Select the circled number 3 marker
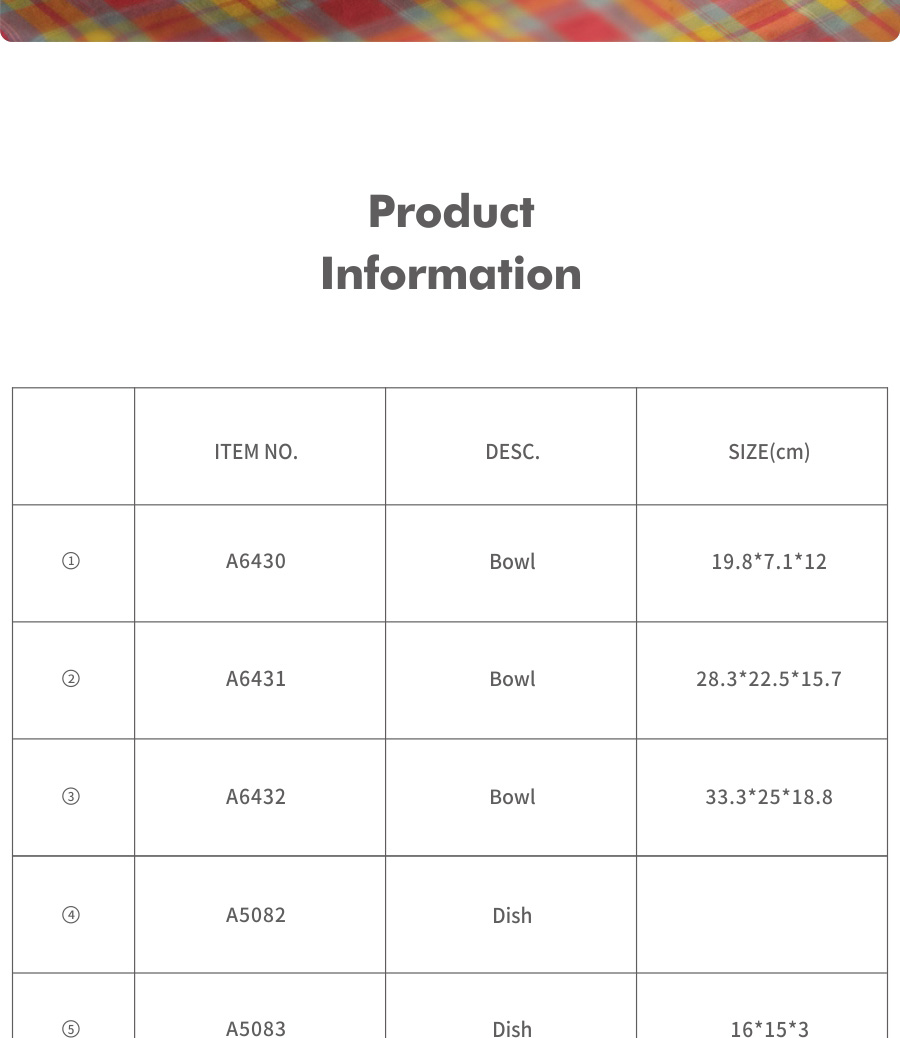 (x=71, y=797)
